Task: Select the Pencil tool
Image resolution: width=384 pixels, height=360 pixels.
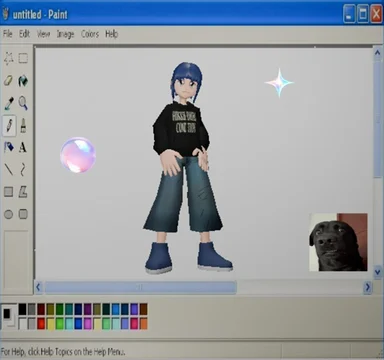Action: tap(9, 125)
